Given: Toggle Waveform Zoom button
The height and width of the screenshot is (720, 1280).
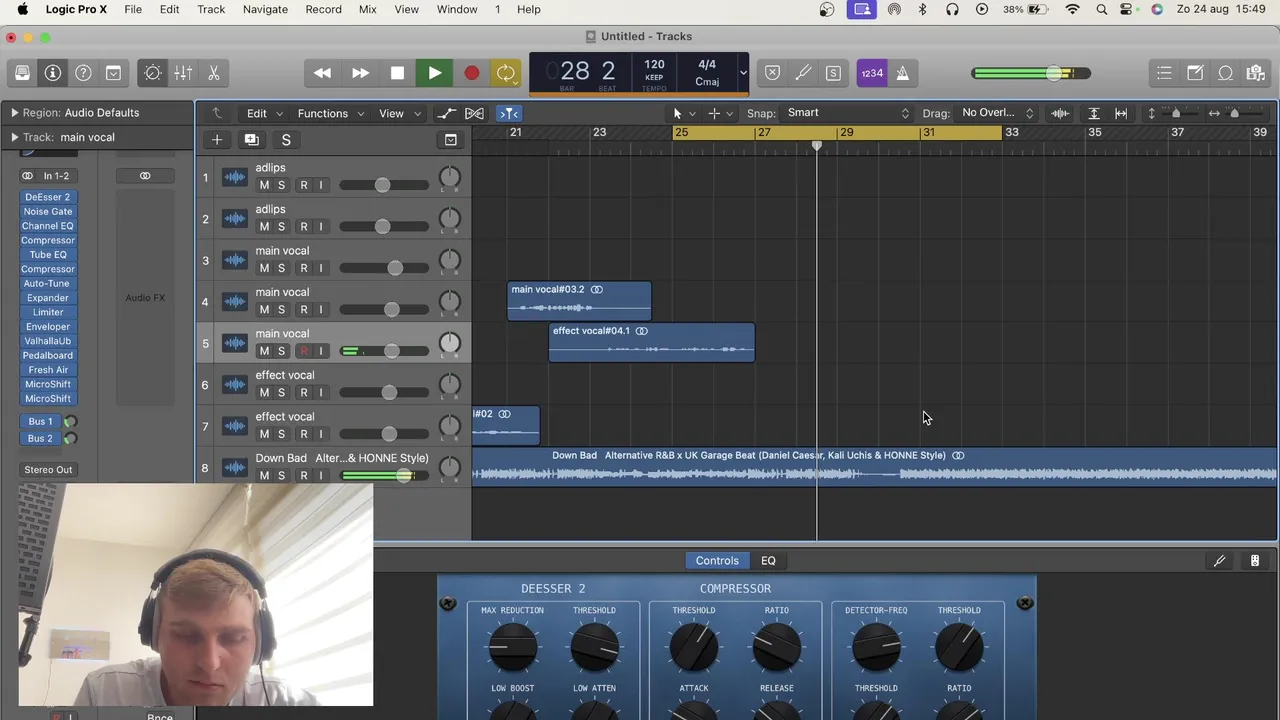Looking at the screenshot, I should pos(1060,113).
